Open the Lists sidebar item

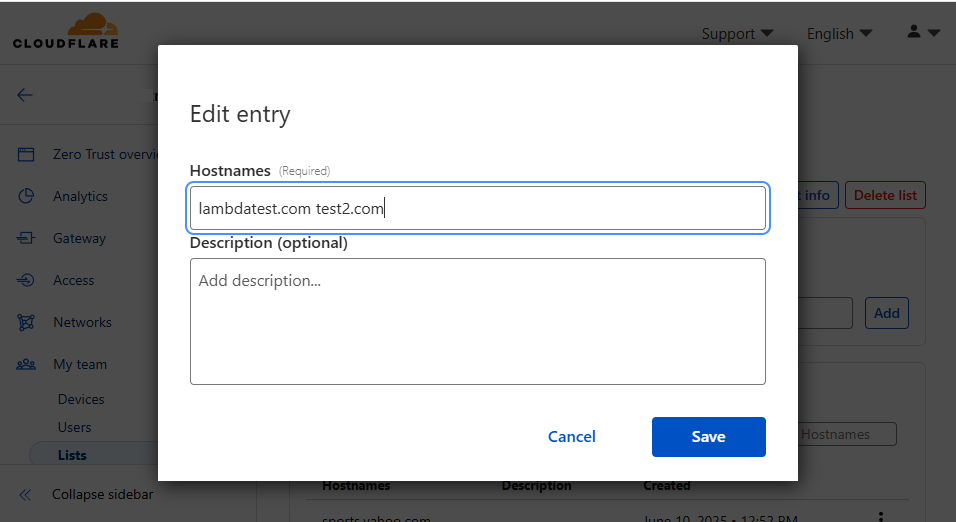click(73, 455)
